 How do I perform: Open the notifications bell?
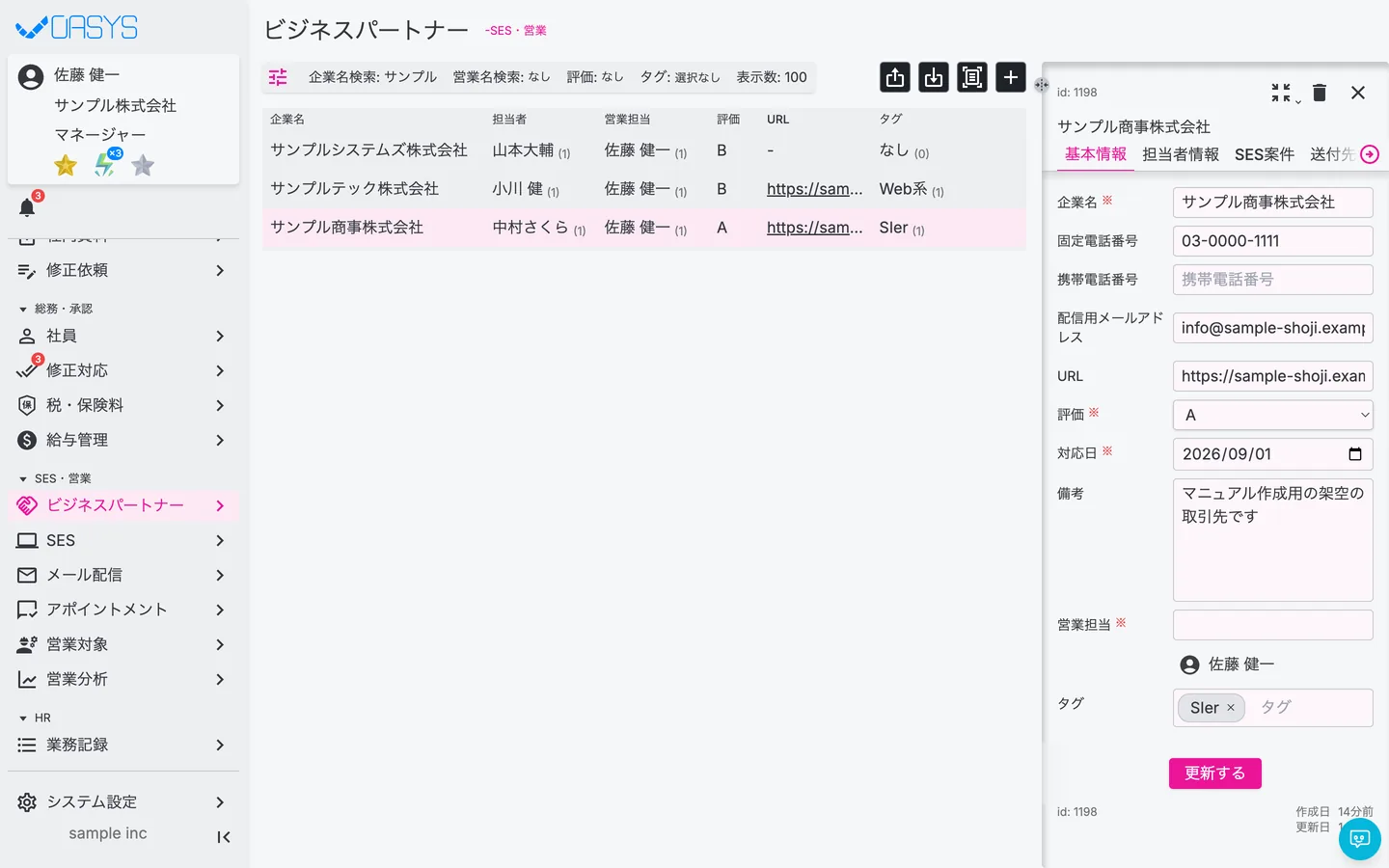[x=27, y=207]
